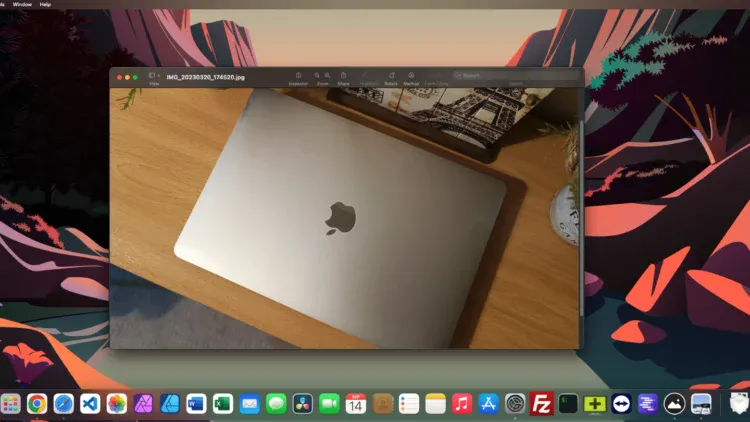Open the Window menu in the menu bar
Viewport: 750px width, 422px height.
[x=22, y=4]
